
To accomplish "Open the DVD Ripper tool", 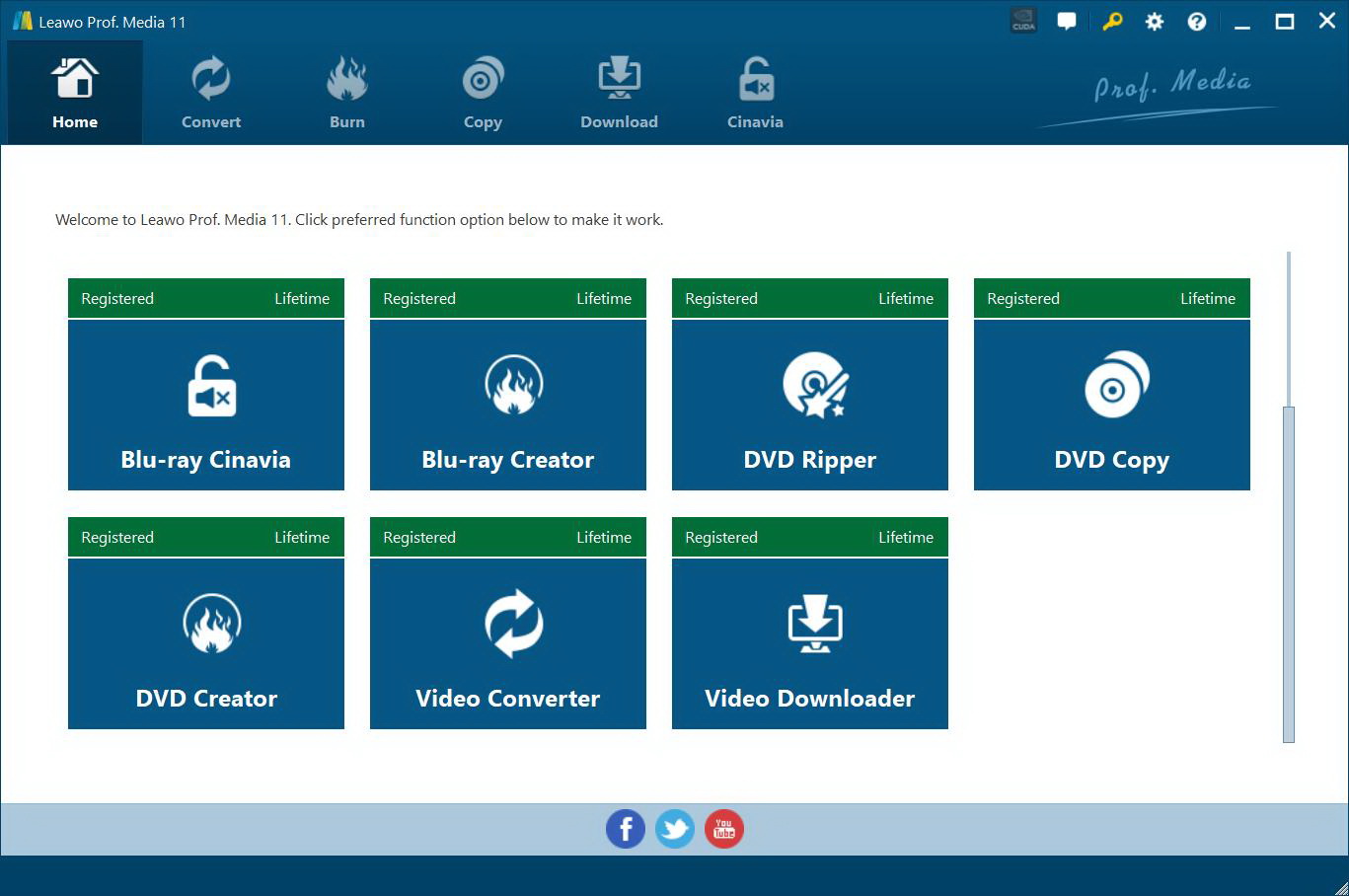I will 809,405.
